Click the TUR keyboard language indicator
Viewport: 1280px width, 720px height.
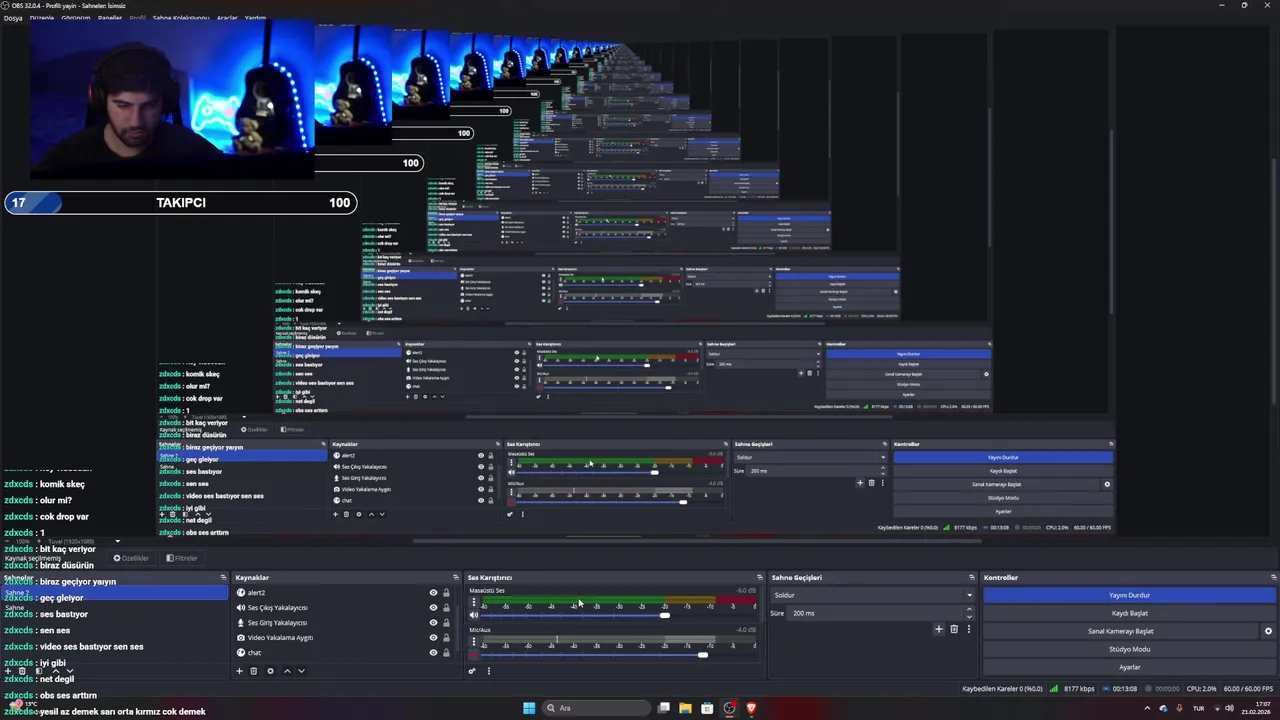1198,708
